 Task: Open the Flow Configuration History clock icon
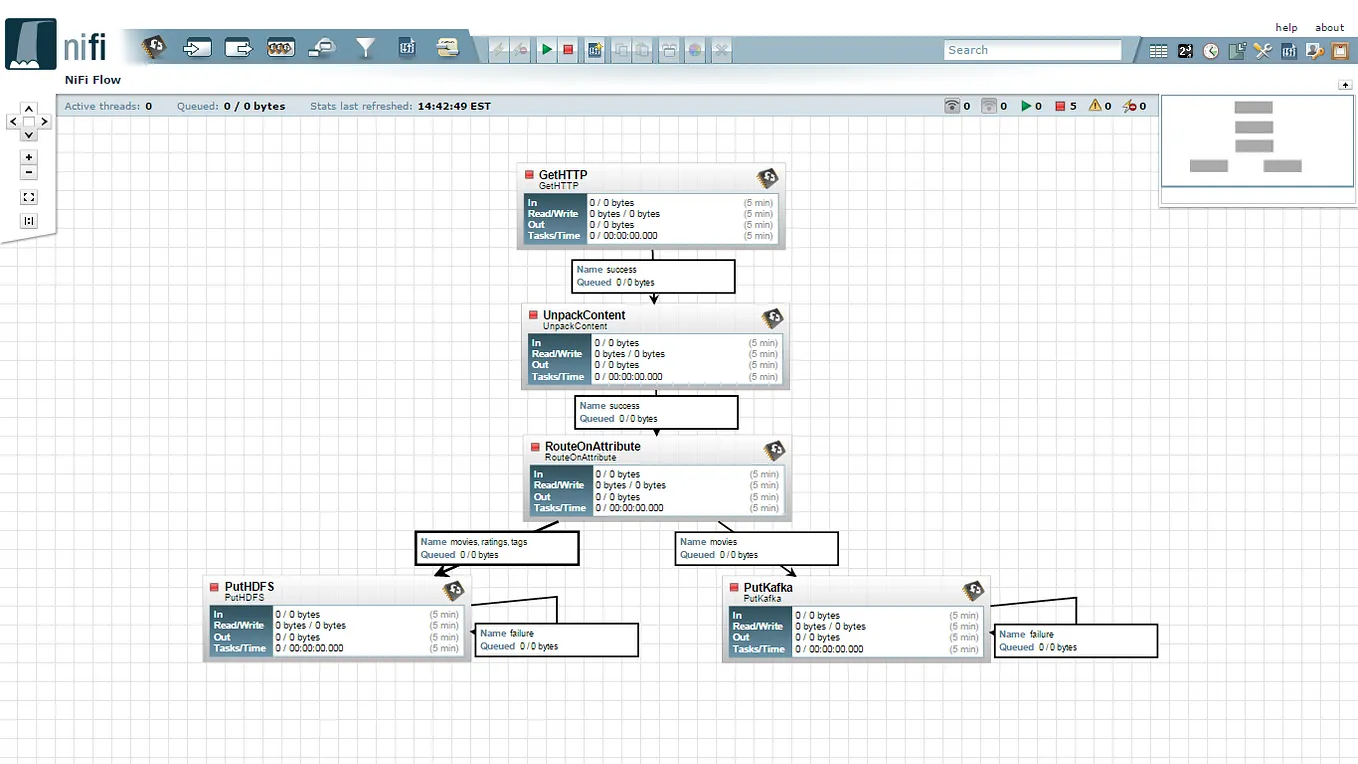[x=1211, y=51]
